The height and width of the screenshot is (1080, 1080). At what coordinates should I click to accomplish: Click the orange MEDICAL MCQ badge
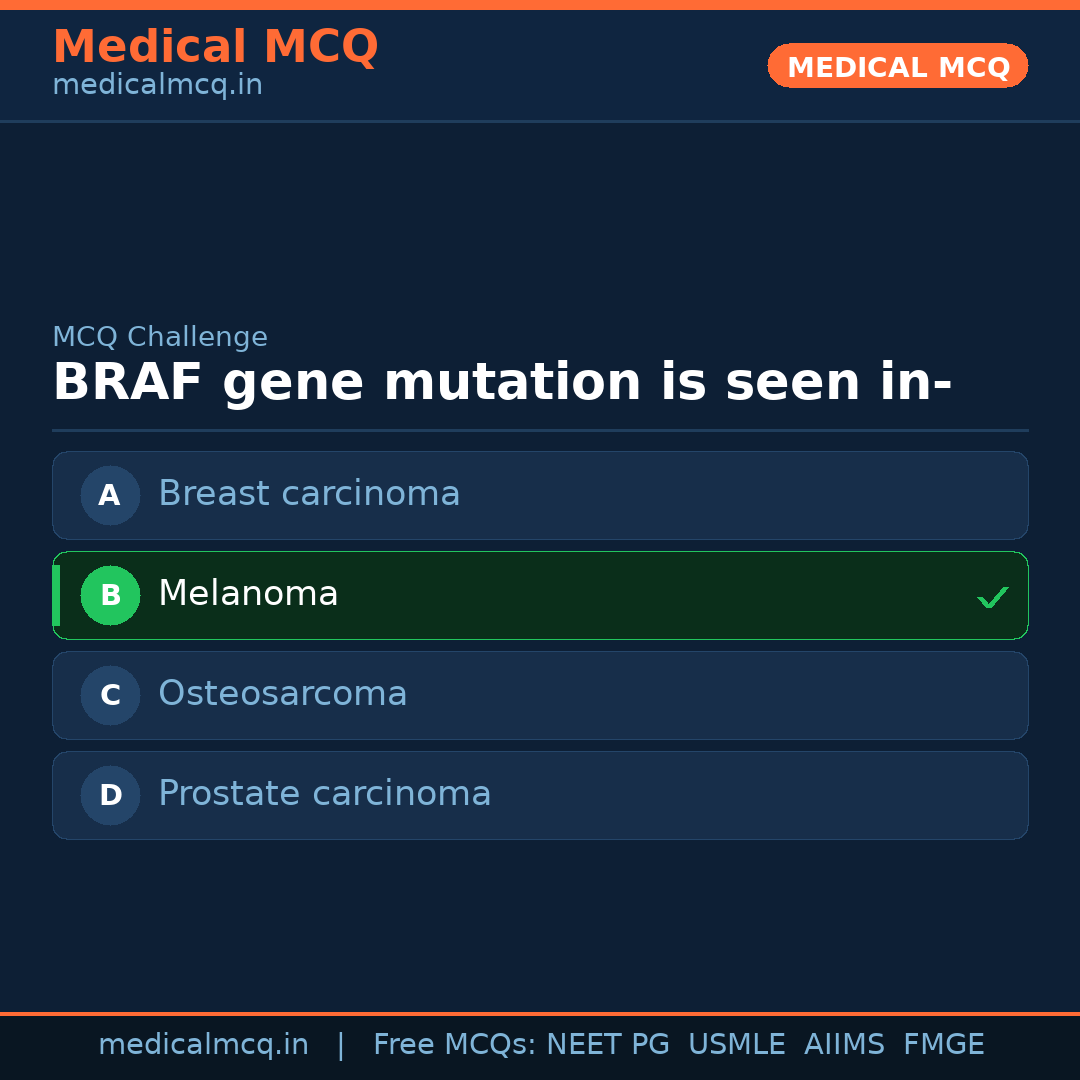coord(898,67)
